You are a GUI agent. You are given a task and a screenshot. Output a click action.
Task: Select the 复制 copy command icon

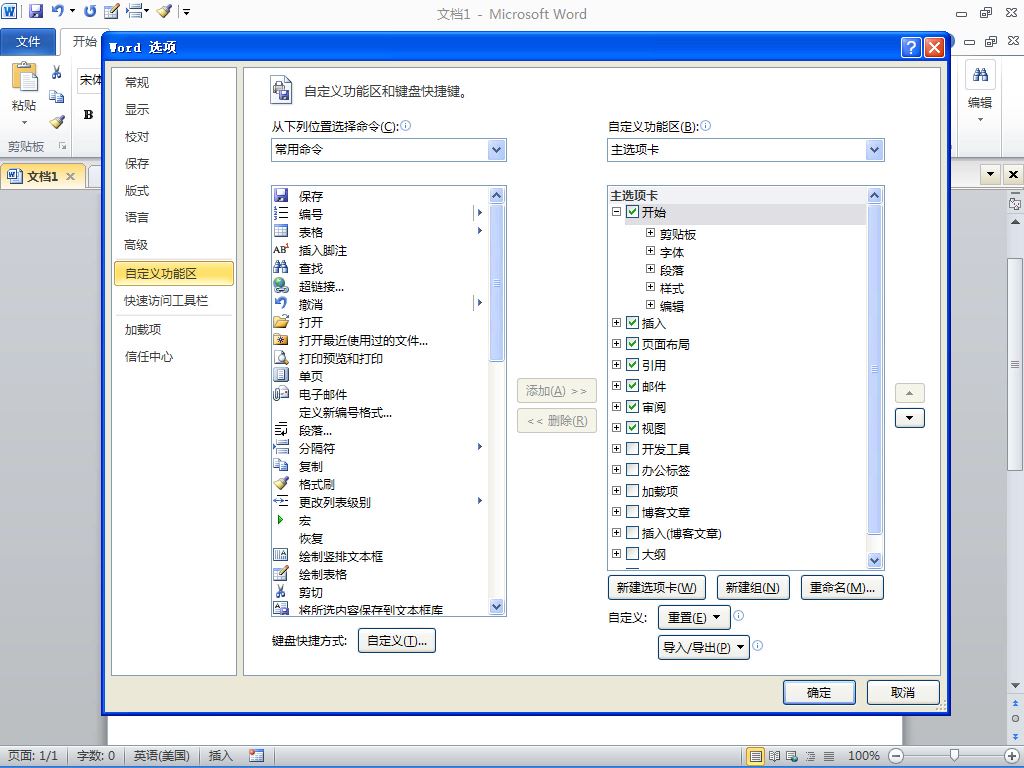pos(281,465)
